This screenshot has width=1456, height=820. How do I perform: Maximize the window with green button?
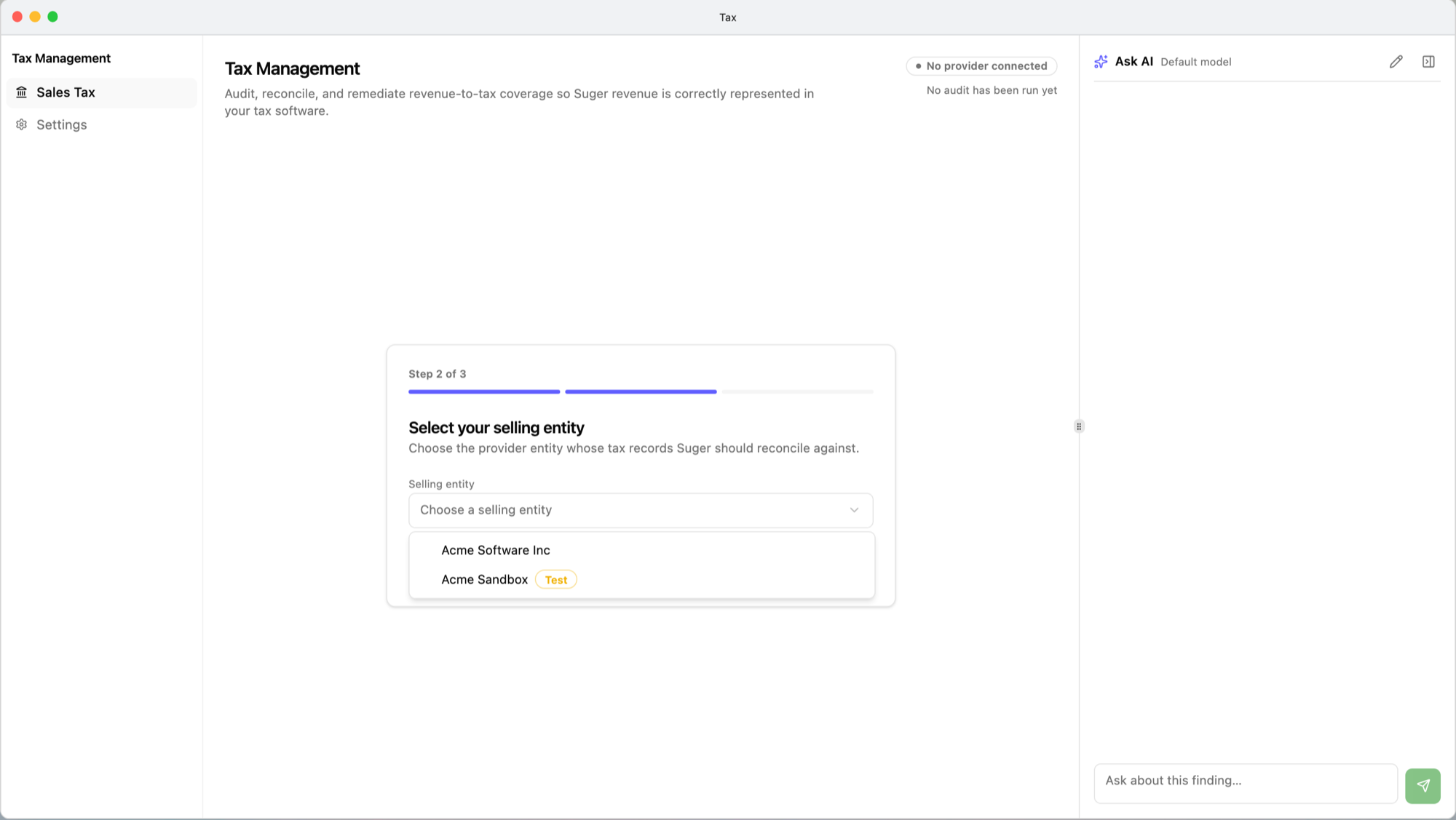(52, 17)
